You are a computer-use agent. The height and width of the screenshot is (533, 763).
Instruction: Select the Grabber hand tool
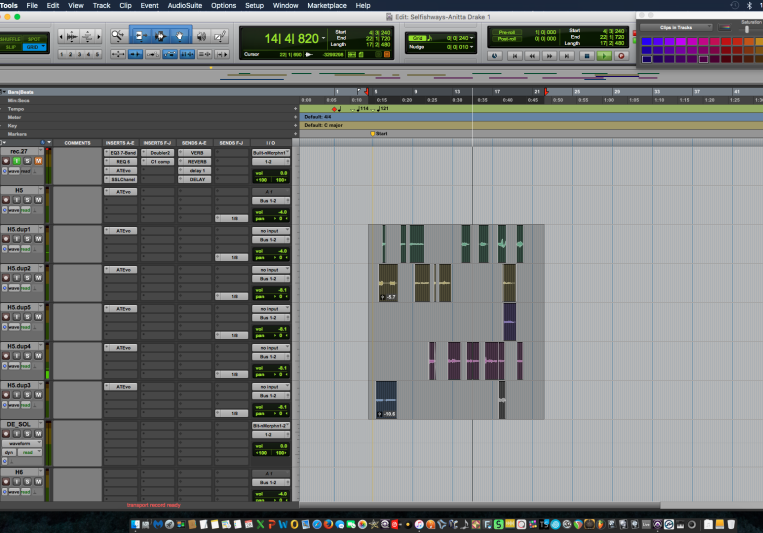(x=180, y=36)
